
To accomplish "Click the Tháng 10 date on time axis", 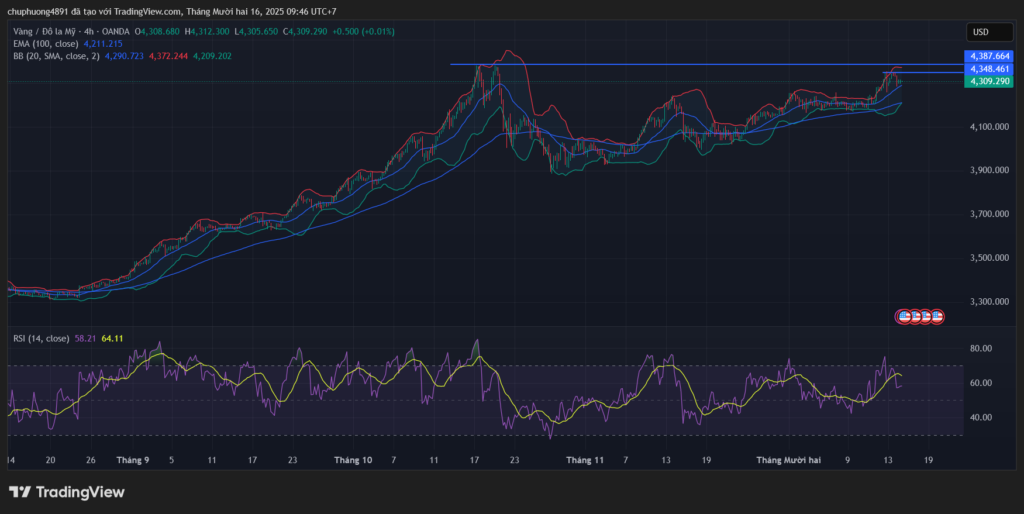I will tap(353, 460).
